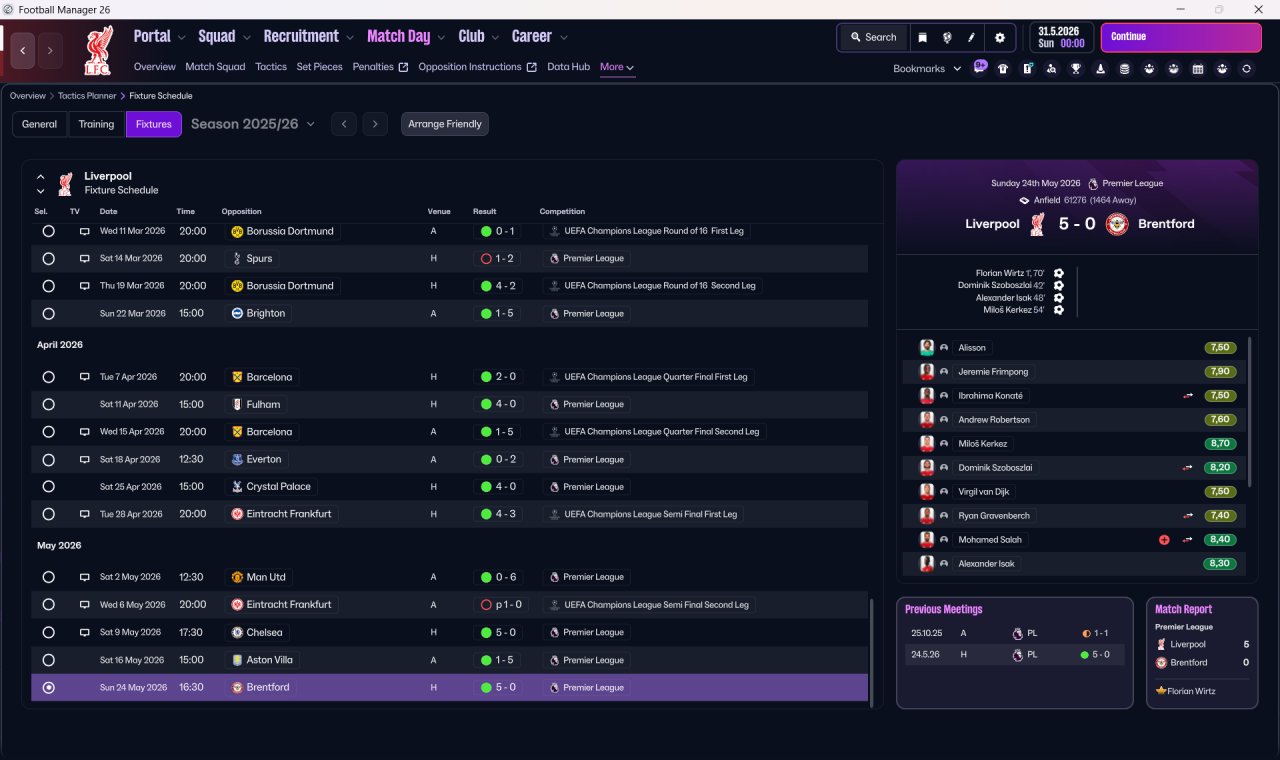
Task: Click TV icon in the Chelsea row
Action: click(x=85, y=632)
